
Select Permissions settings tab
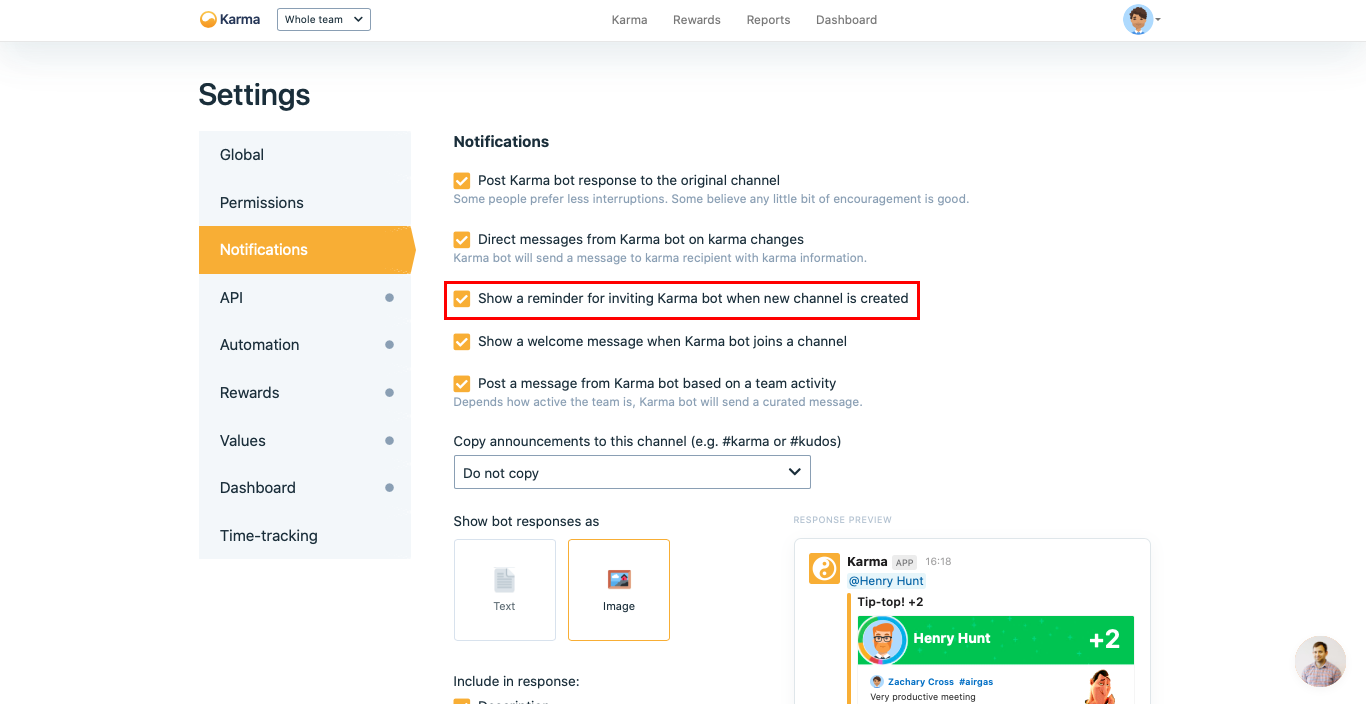point(305,203)
